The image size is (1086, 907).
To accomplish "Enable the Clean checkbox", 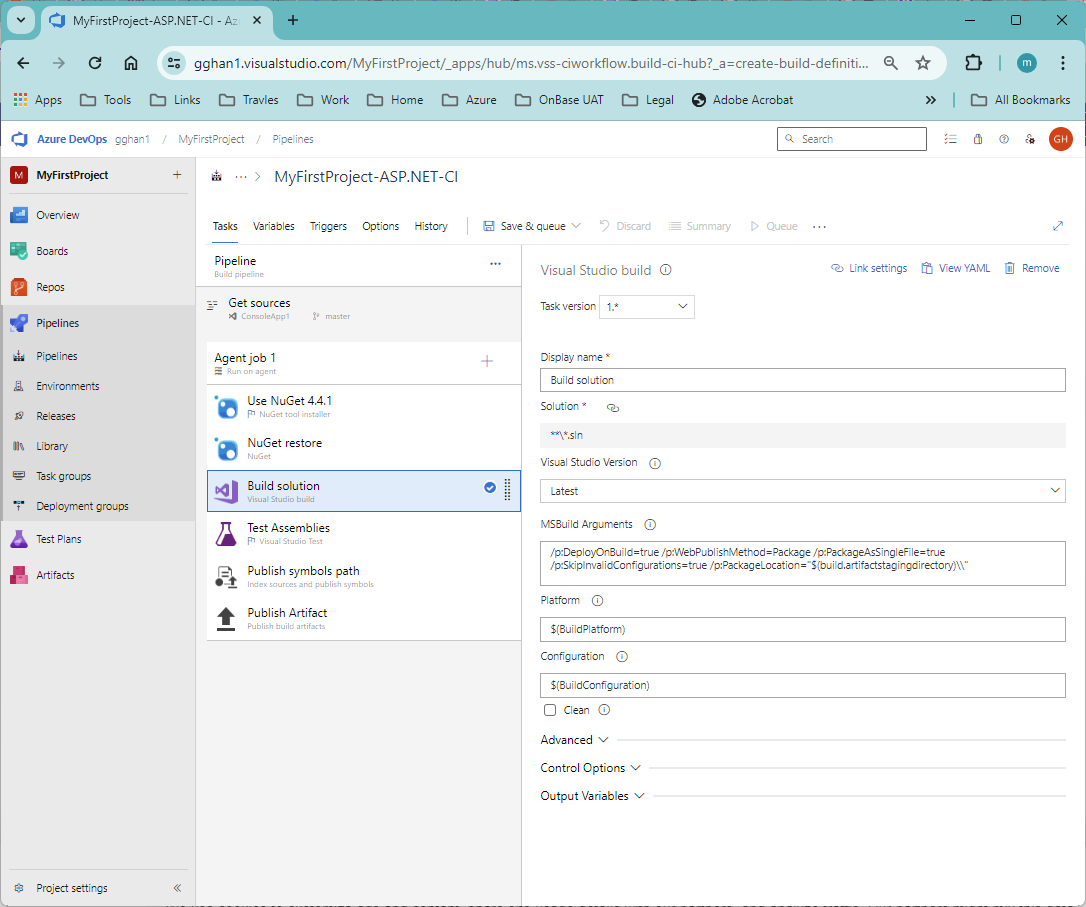I will (550, 710).
